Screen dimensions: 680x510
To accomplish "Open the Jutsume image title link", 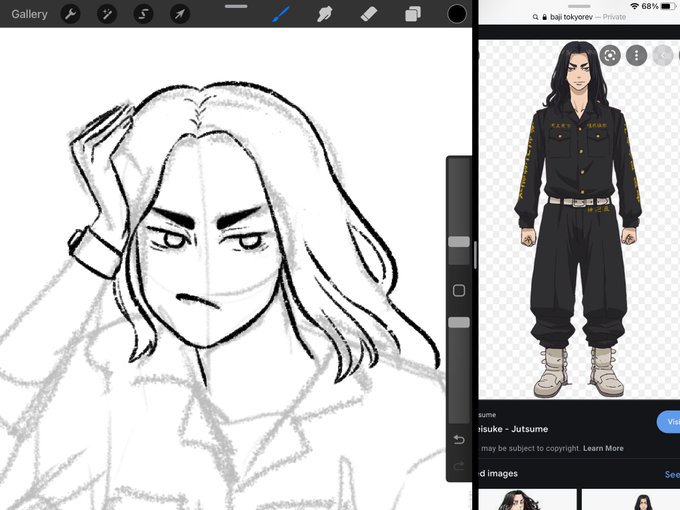I will point(513,429).
